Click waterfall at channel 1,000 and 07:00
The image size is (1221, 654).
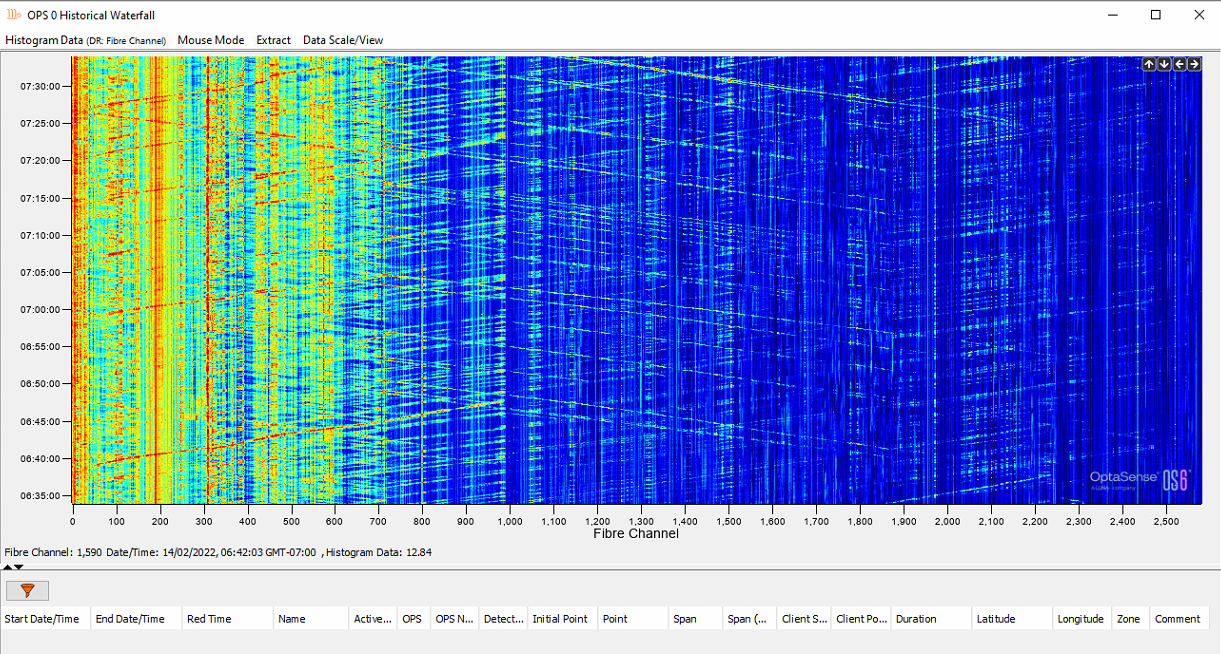510,309
